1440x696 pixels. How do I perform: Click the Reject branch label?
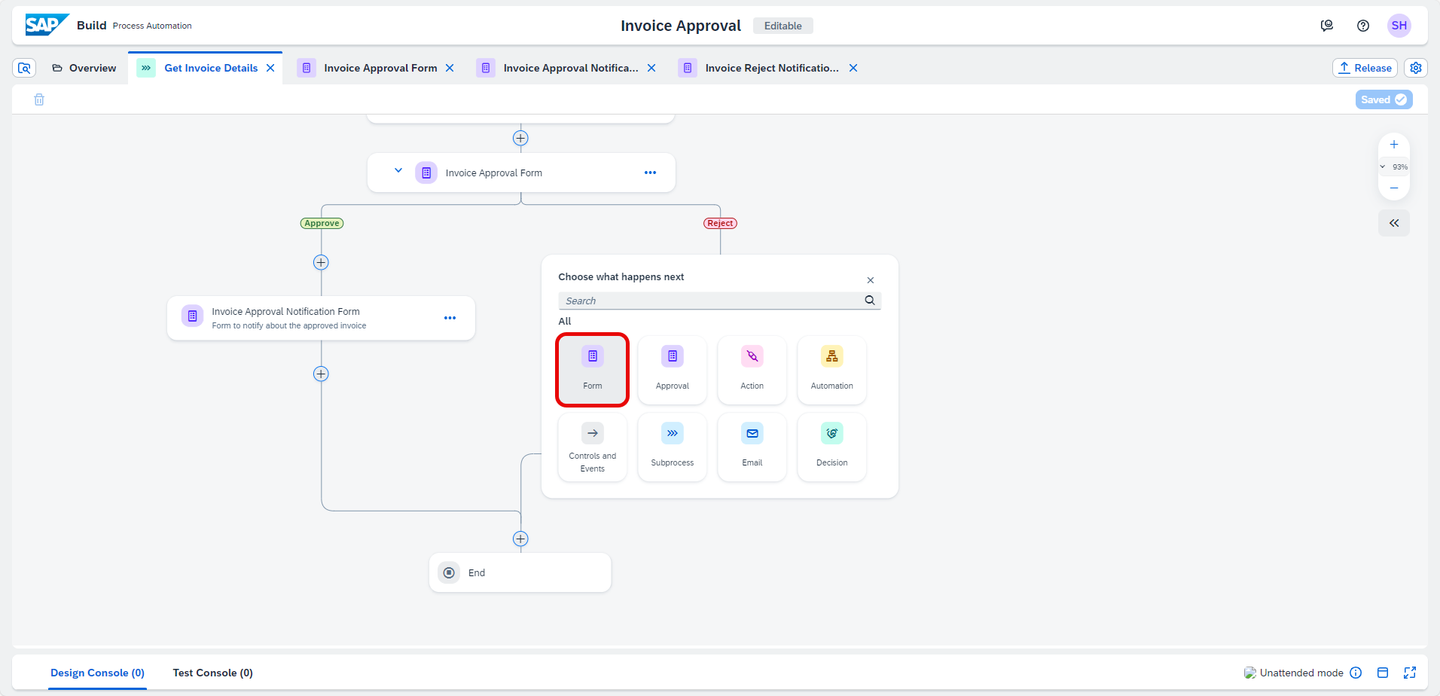(720, 223)
